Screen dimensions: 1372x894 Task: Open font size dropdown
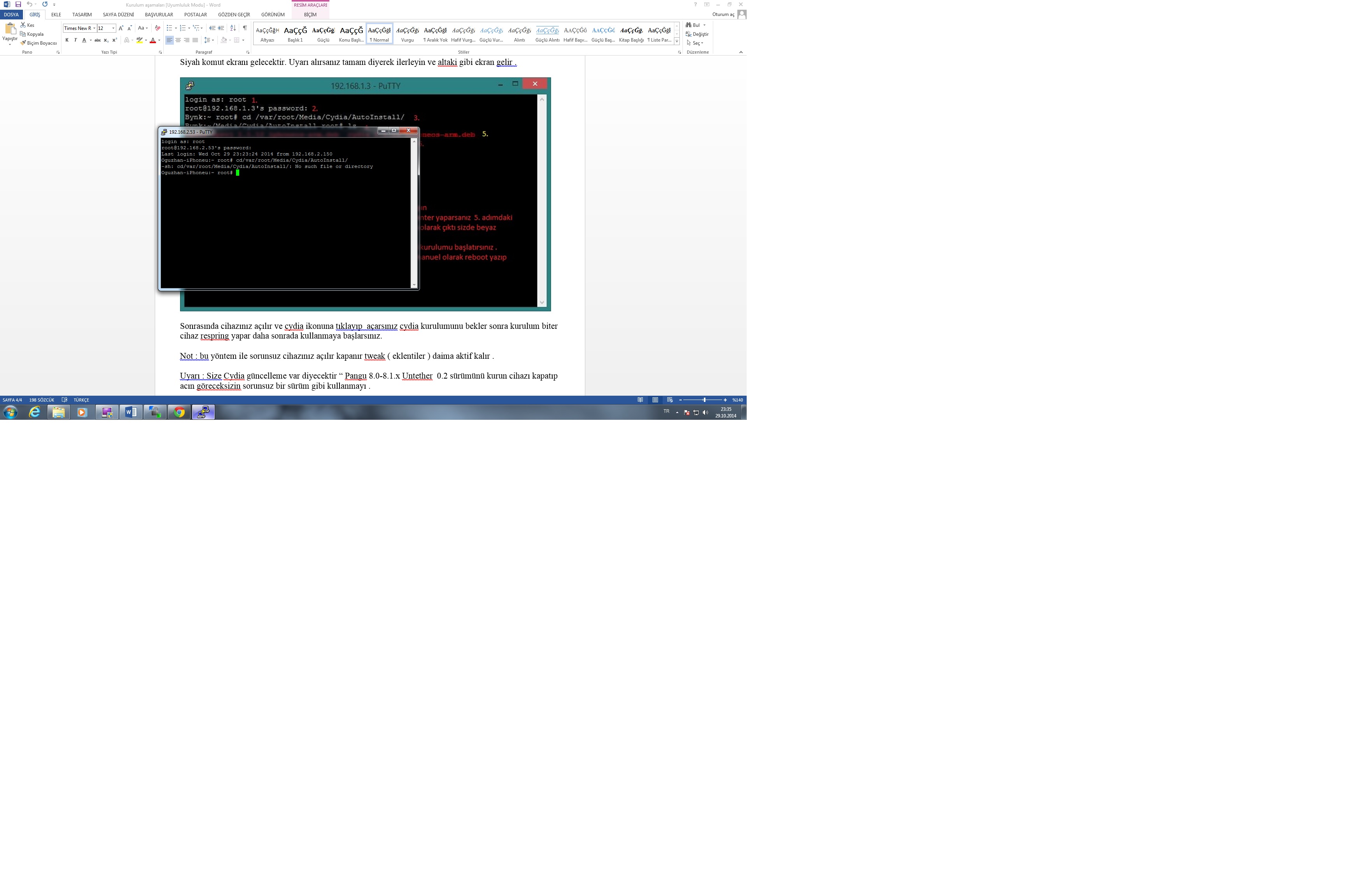tap(113, 28)
